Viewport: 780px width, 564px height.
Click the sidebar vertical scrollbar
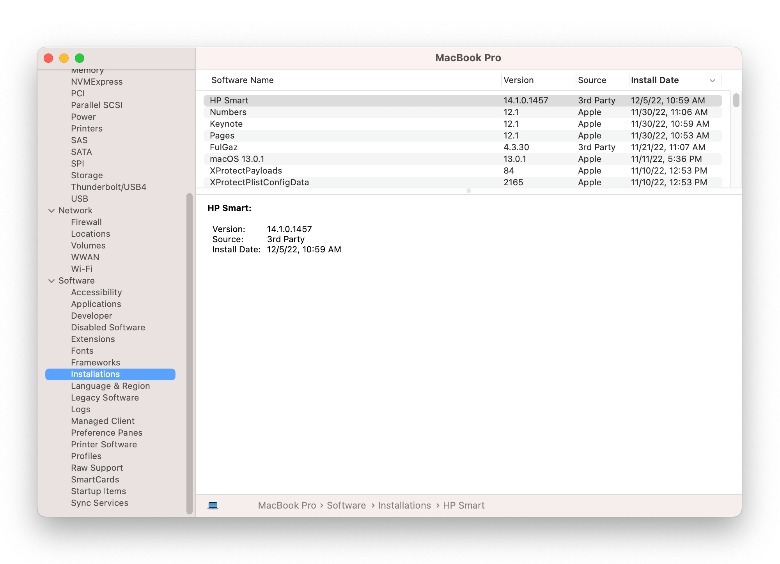pyautogui.click(x=190, y=354)
